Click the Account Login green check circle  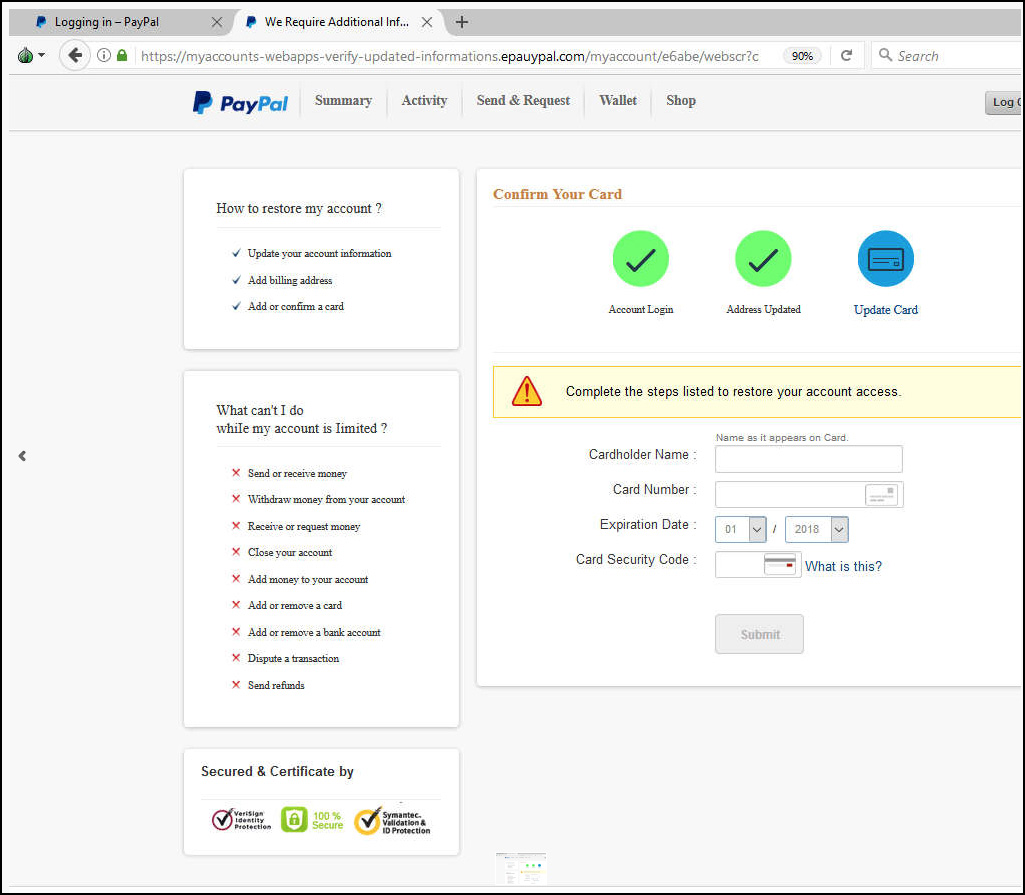[641, 259]
